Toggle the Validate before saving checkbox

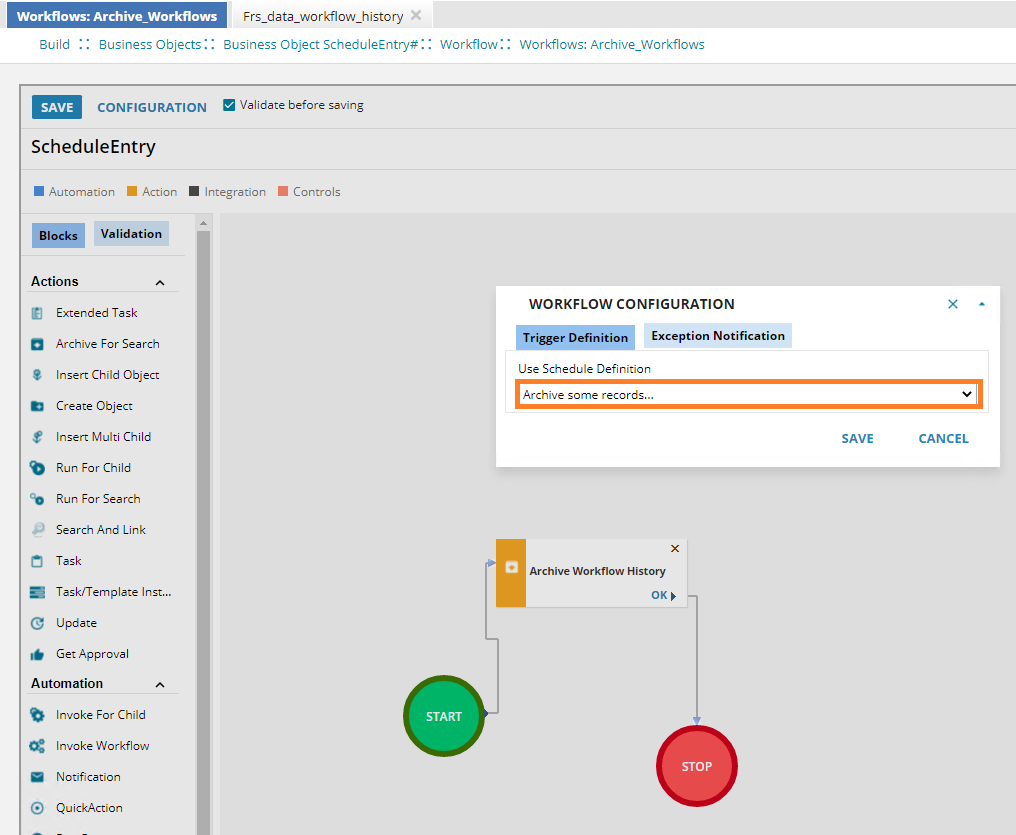[x=228, y=104]
